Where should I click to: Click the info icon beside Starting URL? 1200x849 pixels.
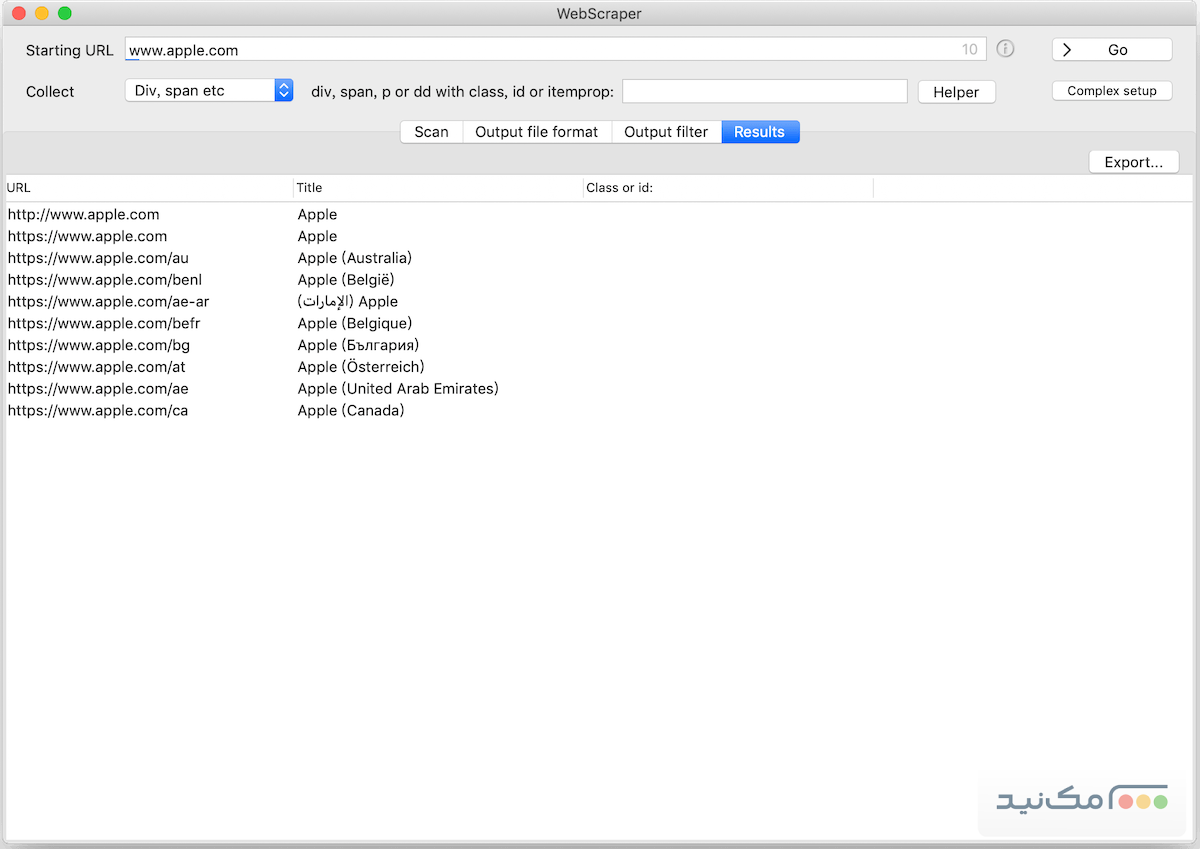(x=1005, y=49)
